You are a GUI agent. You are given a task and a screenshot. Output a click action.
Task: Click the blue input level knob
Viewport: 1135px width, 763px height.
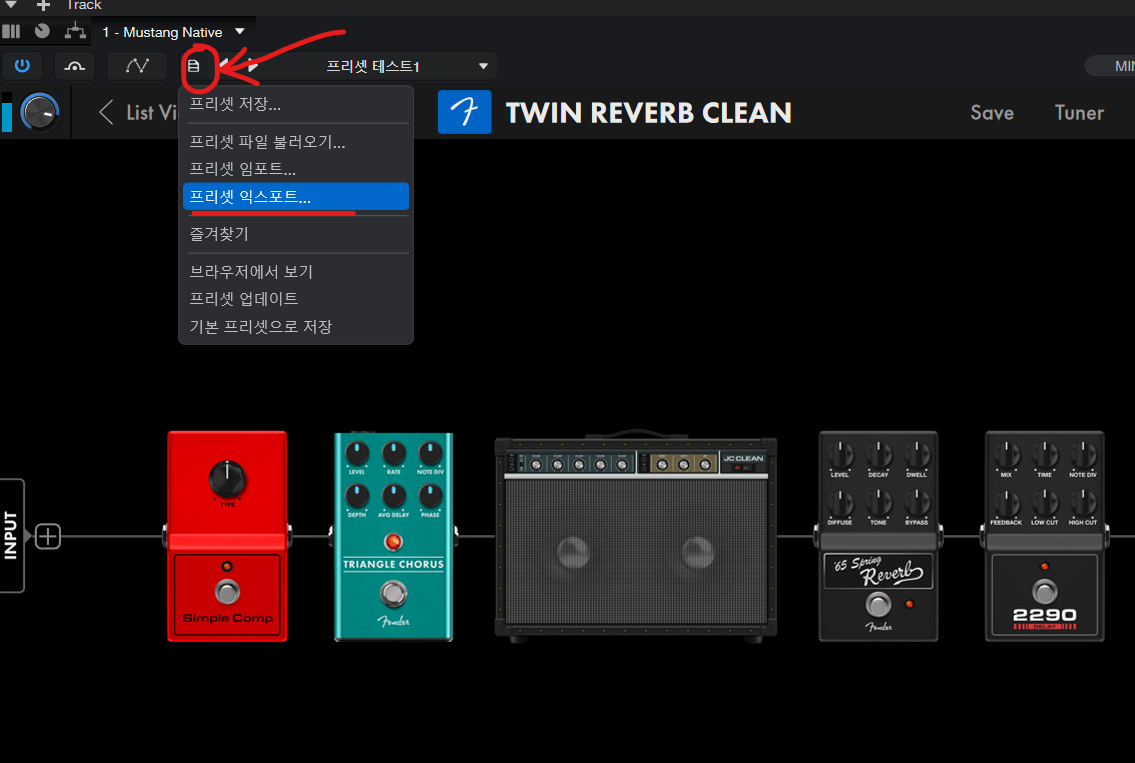pos(40,112)
